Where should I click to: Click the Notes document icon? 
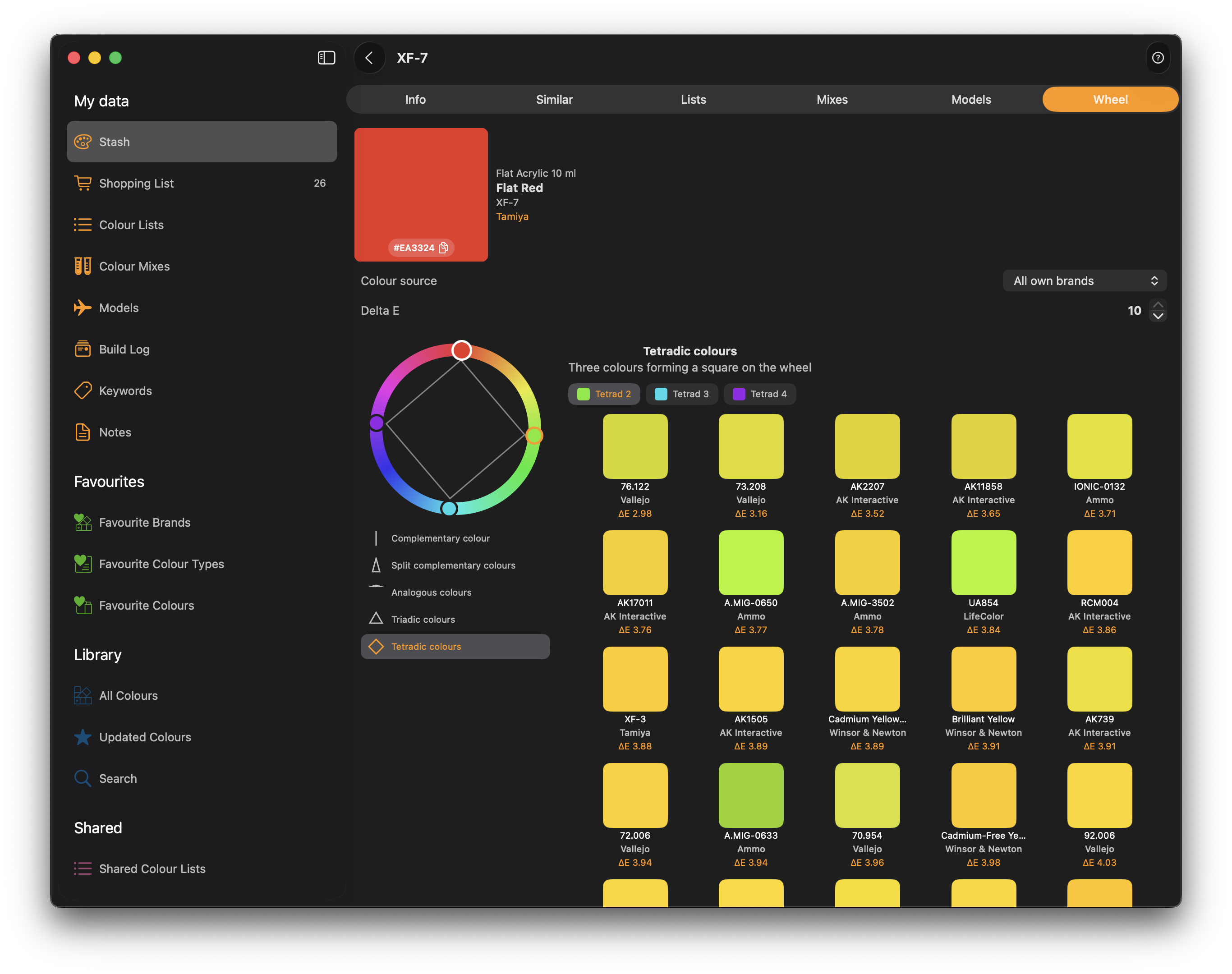[x=83, y=432]
